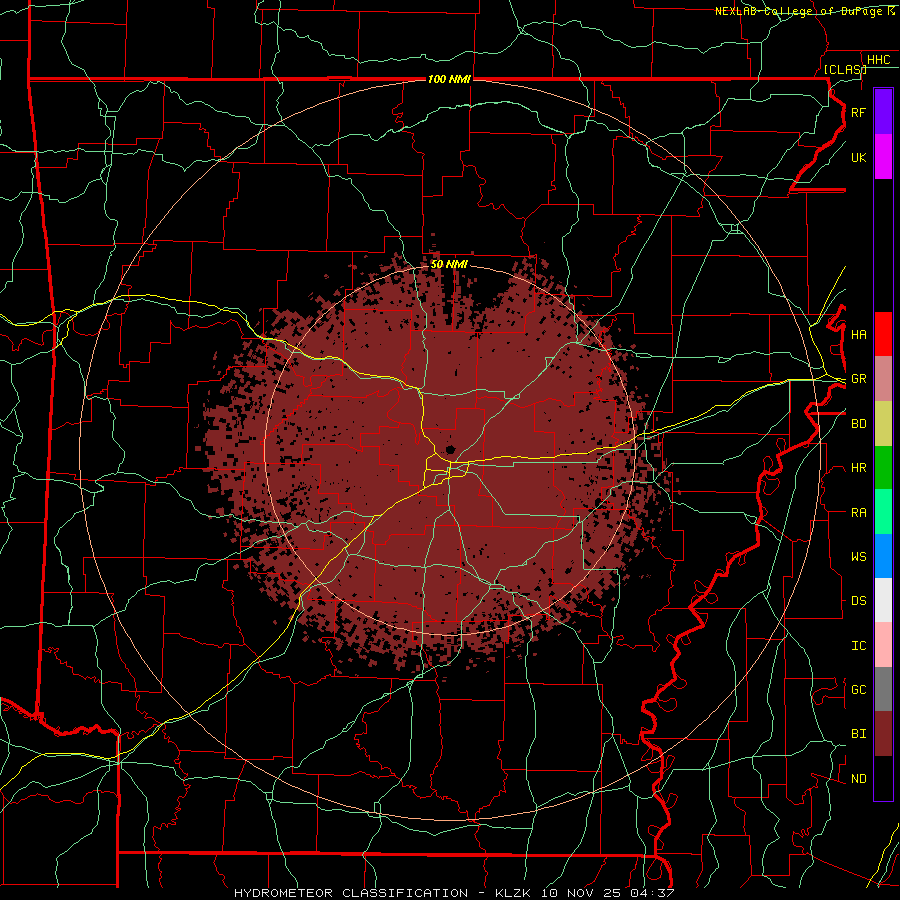Click the 'DS' legend label text
Image resolution: width=900 pixels, height=900 pixels.
point(858,601)
